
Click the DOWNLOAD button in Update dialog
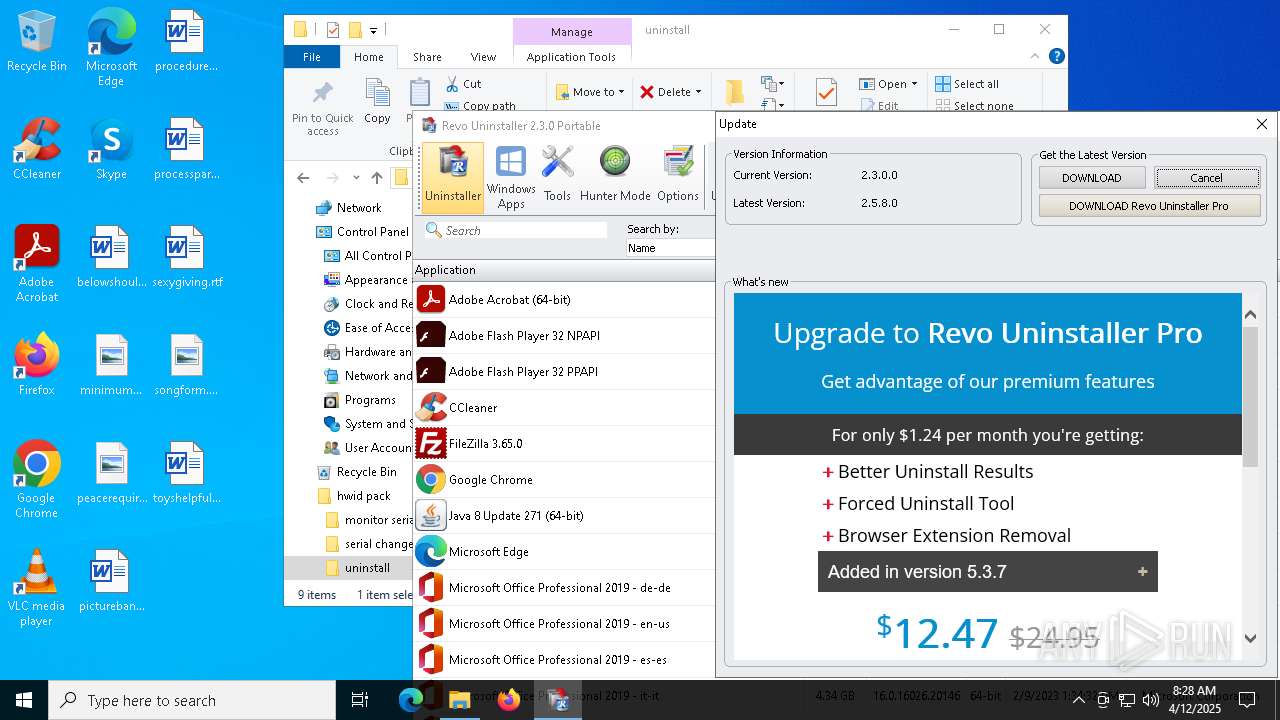coord(1091,178)
